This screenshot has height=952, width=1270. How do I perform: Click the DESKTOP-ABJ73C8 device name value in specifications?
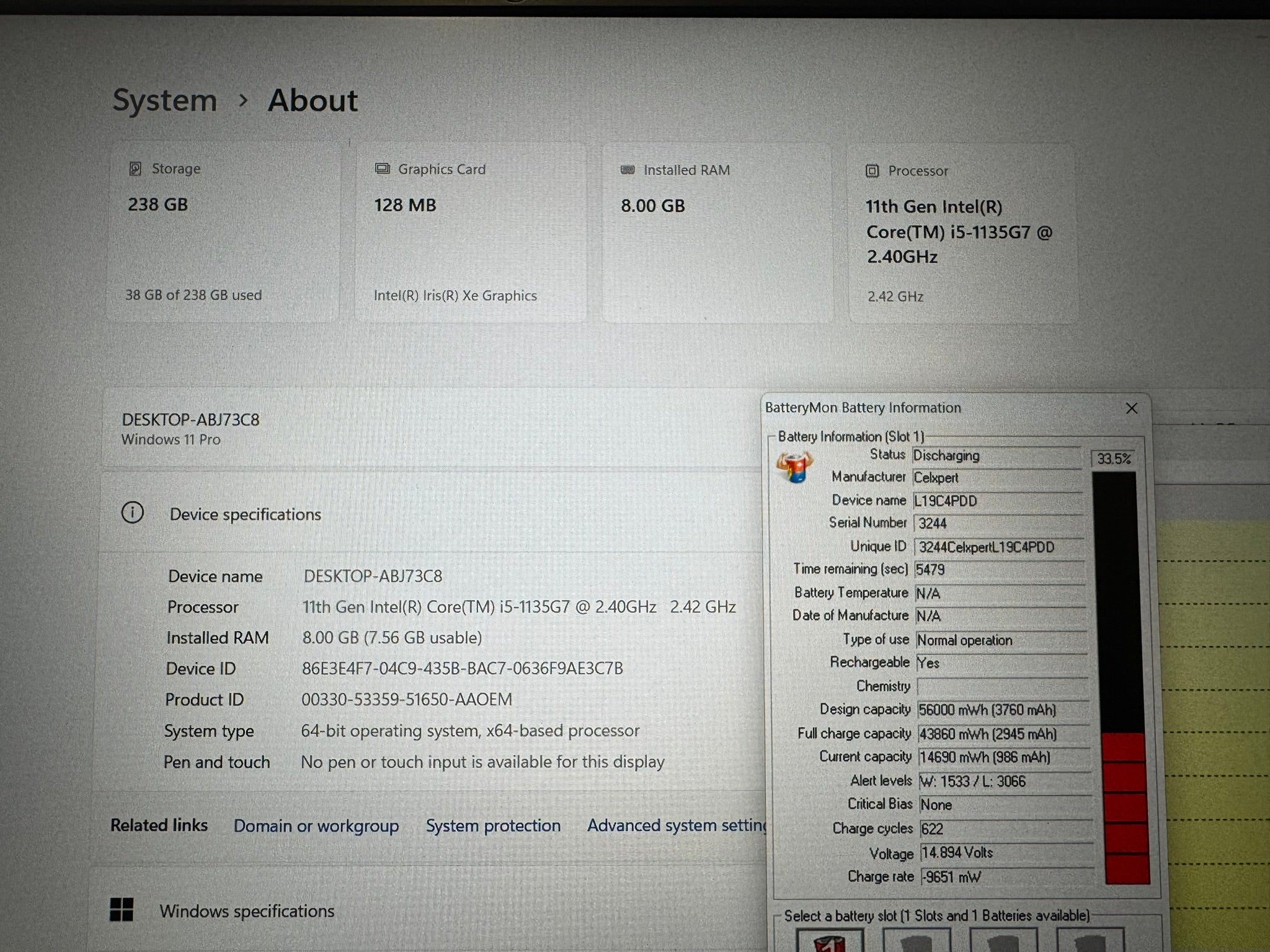(373, 576)
